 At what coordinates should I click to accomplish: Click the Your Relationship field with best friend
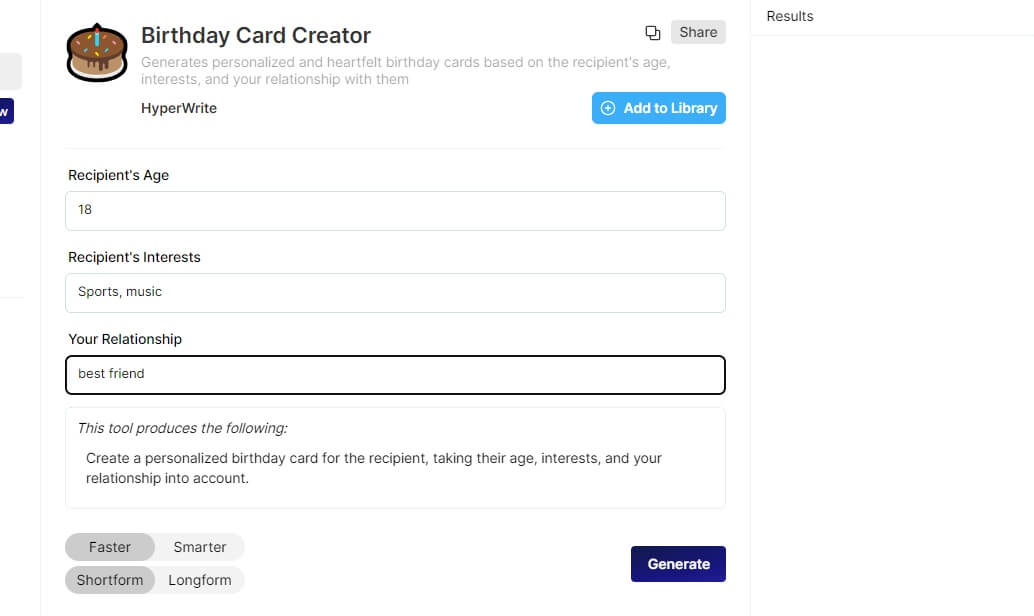(396, 375)
